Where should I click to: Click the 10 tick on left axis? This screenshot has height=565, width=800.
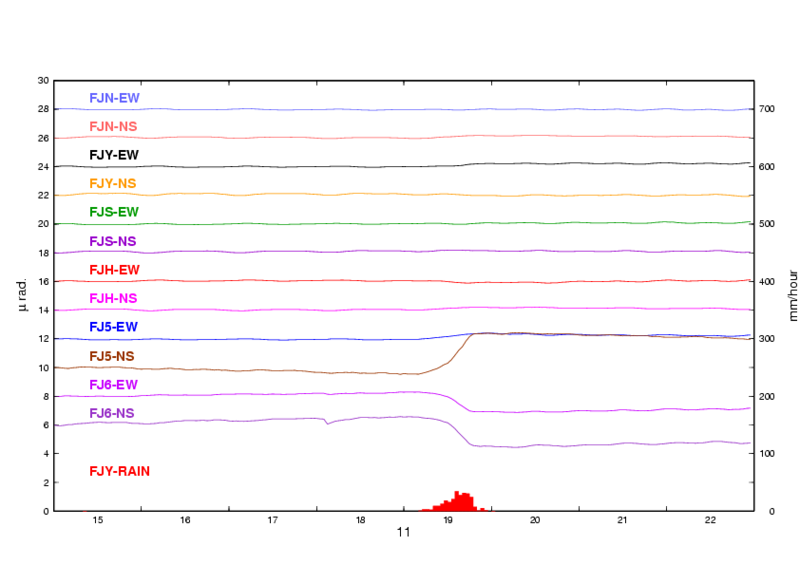coord(43,368)
